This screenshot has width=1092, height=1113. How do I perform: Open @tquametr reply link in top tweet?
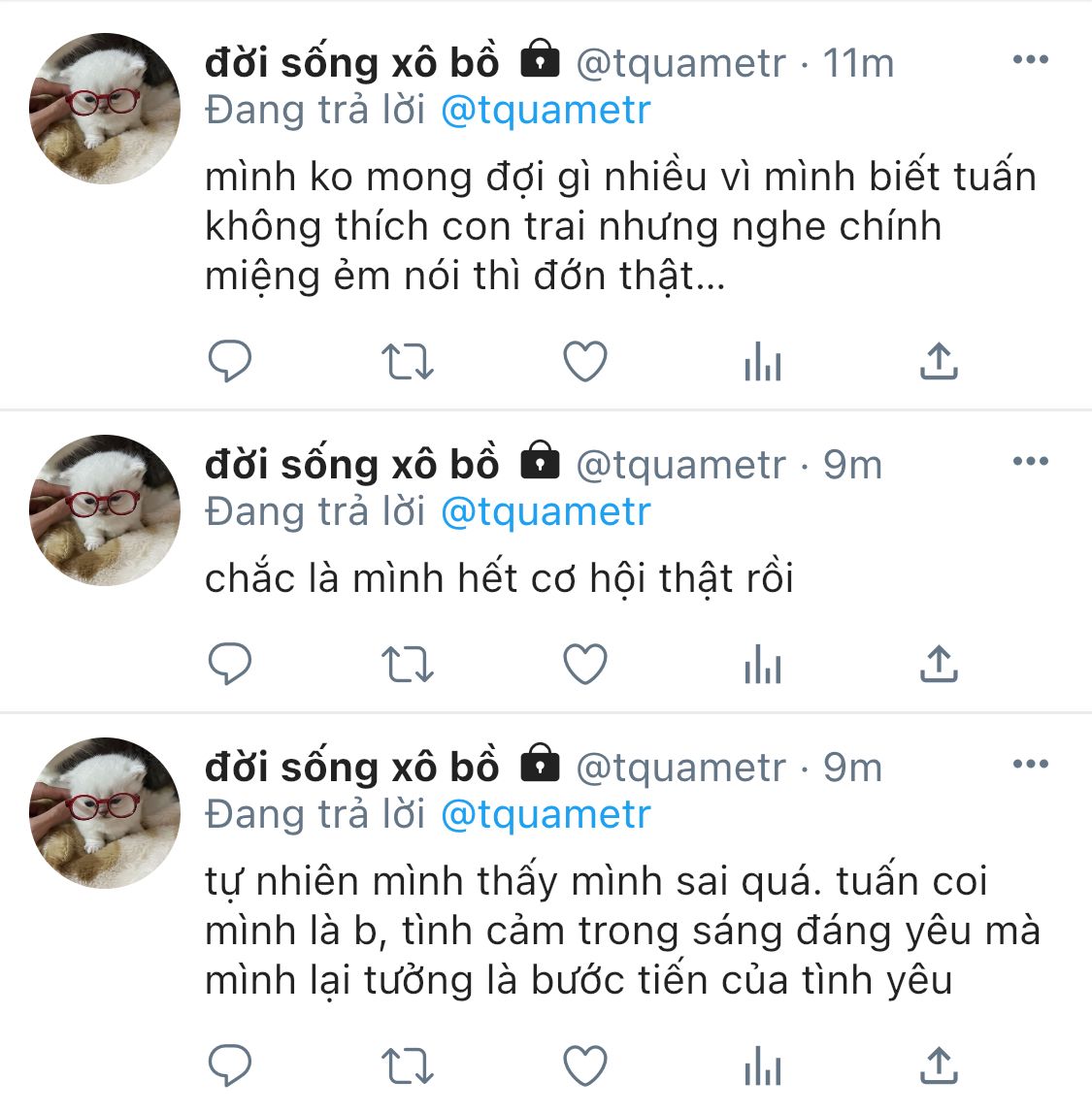[546, 111]
